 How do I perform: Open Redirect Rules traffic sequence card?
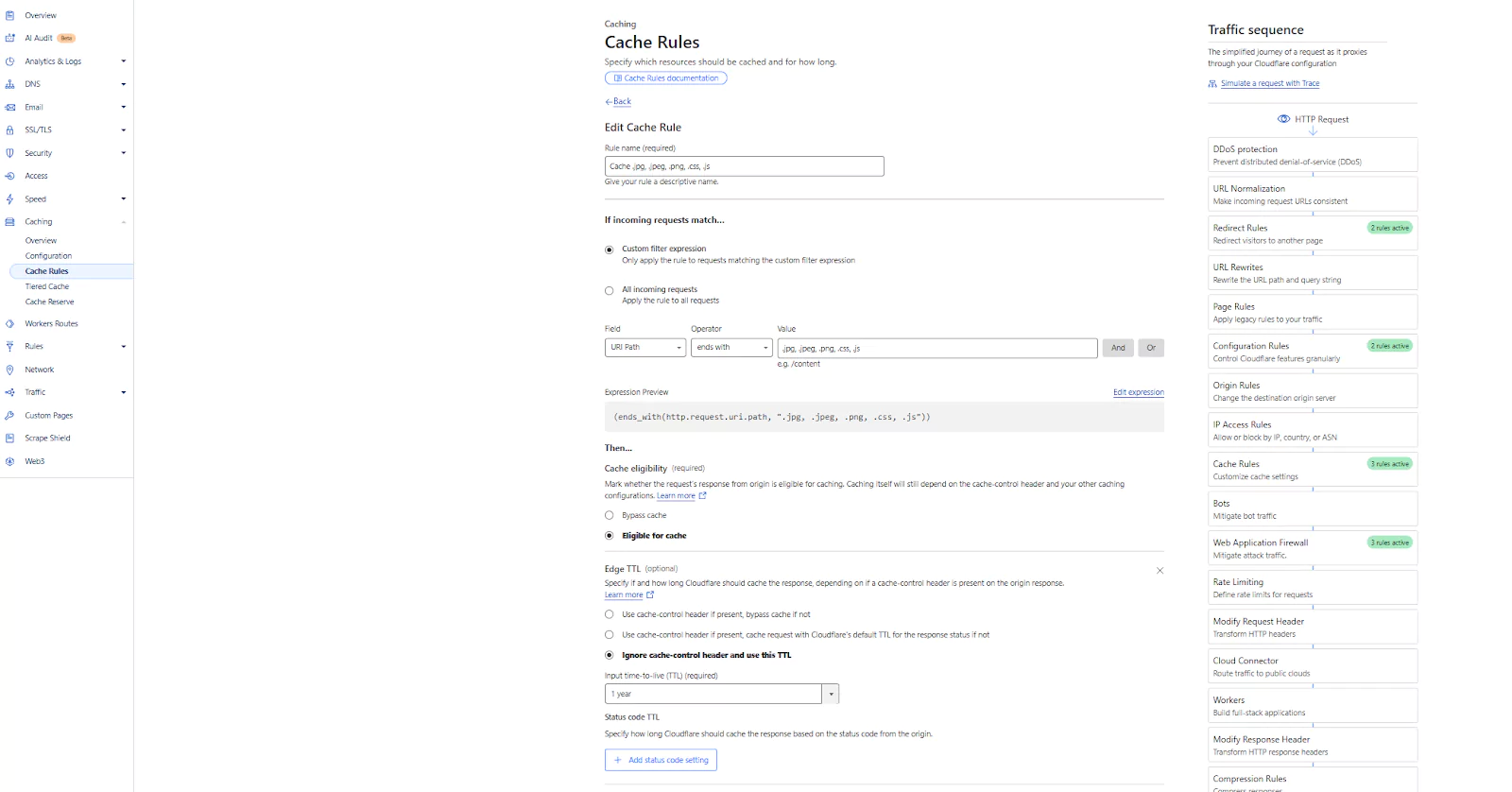click(x=1313, y=233)
